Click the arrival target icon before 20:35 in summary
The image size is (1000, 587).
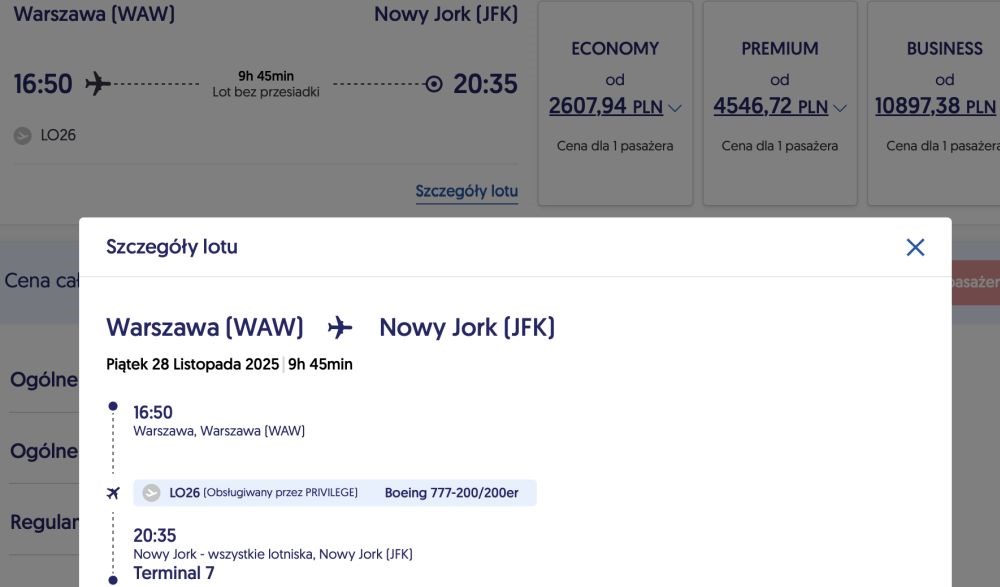pos(433,84)
